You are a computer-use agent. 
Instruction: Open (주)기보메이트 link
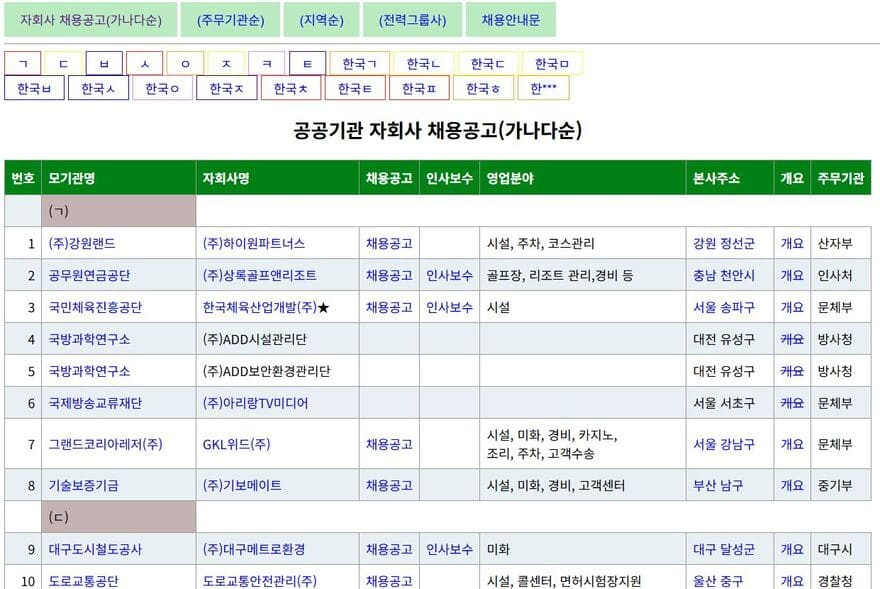pos(242,485)
